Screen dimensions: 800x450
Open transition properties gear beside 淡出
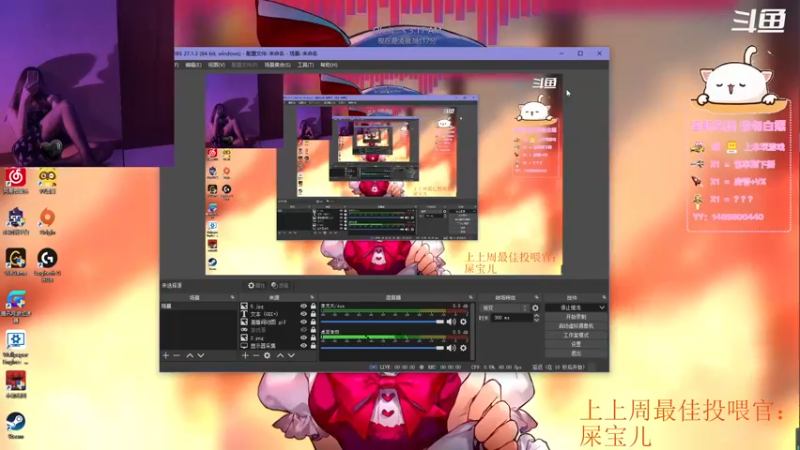click(535, 308)
